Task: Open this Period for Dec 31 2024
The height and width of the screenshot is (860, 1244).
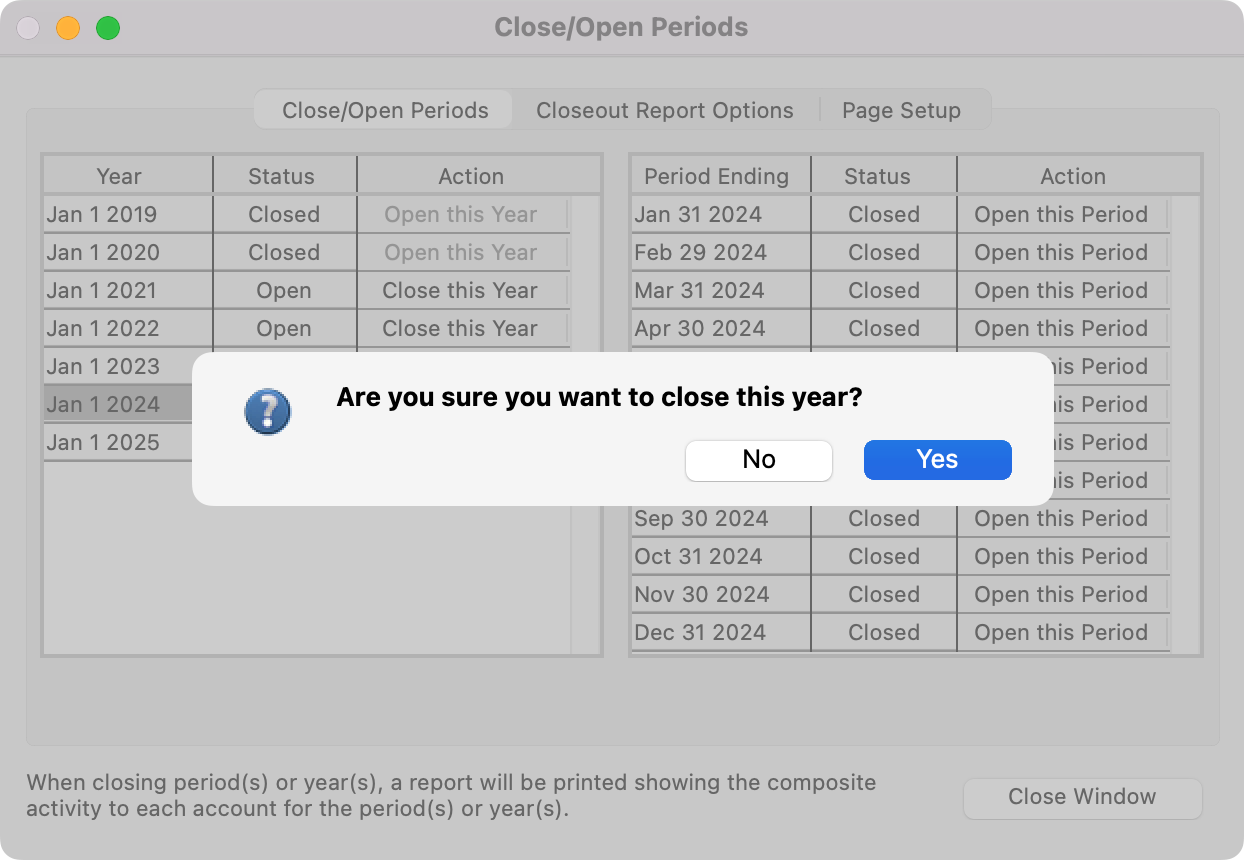Action: tap(1061, 633)
